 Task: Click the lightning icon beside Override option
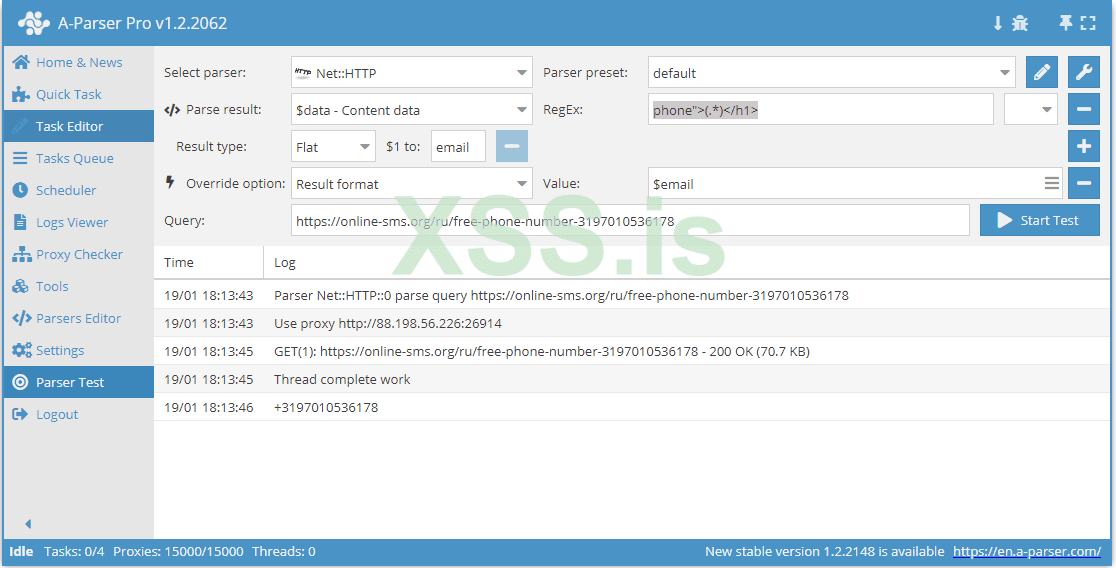[x=170, y=183]
